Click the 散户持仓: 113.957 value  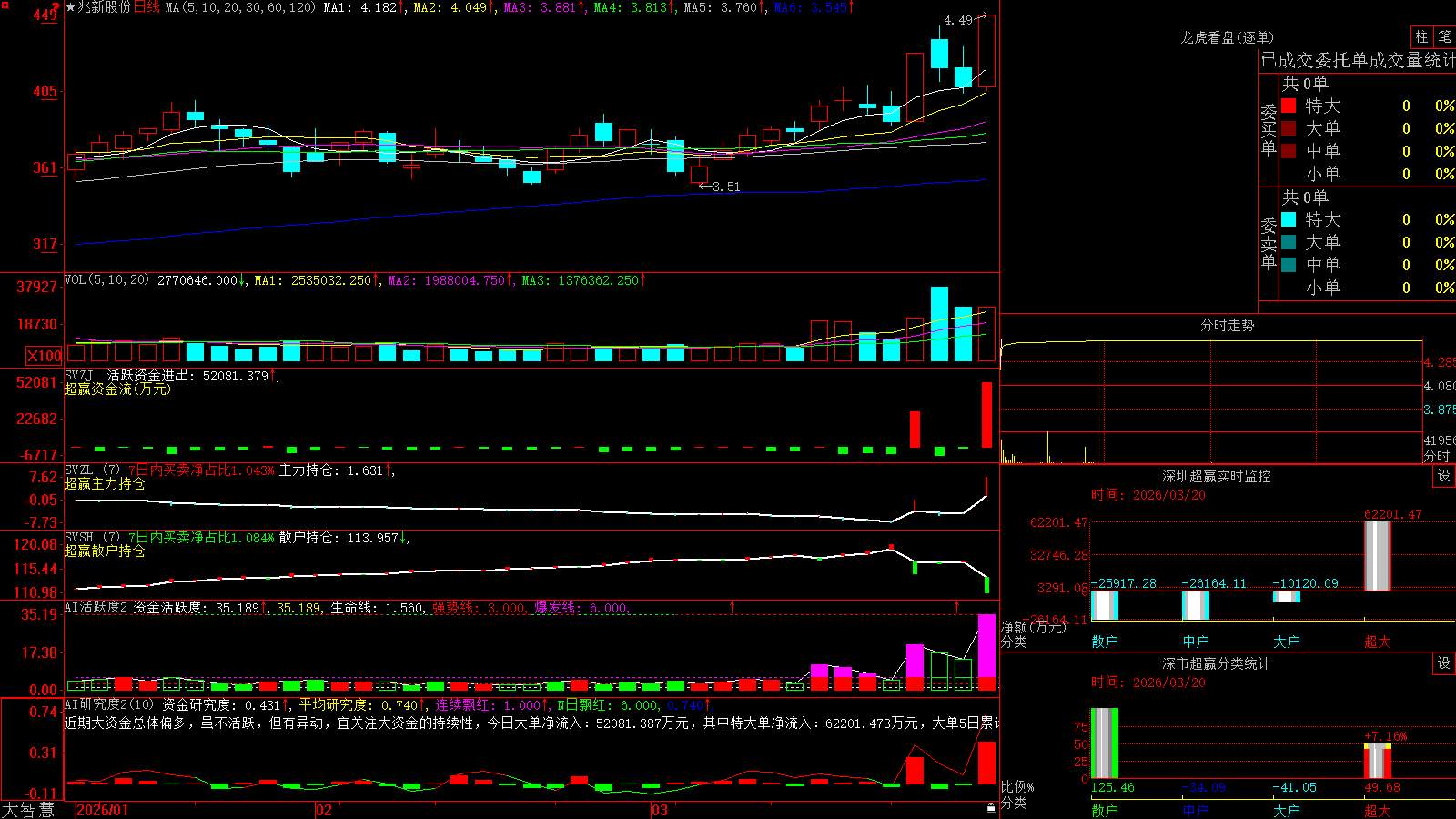click(x=339, y=538)
